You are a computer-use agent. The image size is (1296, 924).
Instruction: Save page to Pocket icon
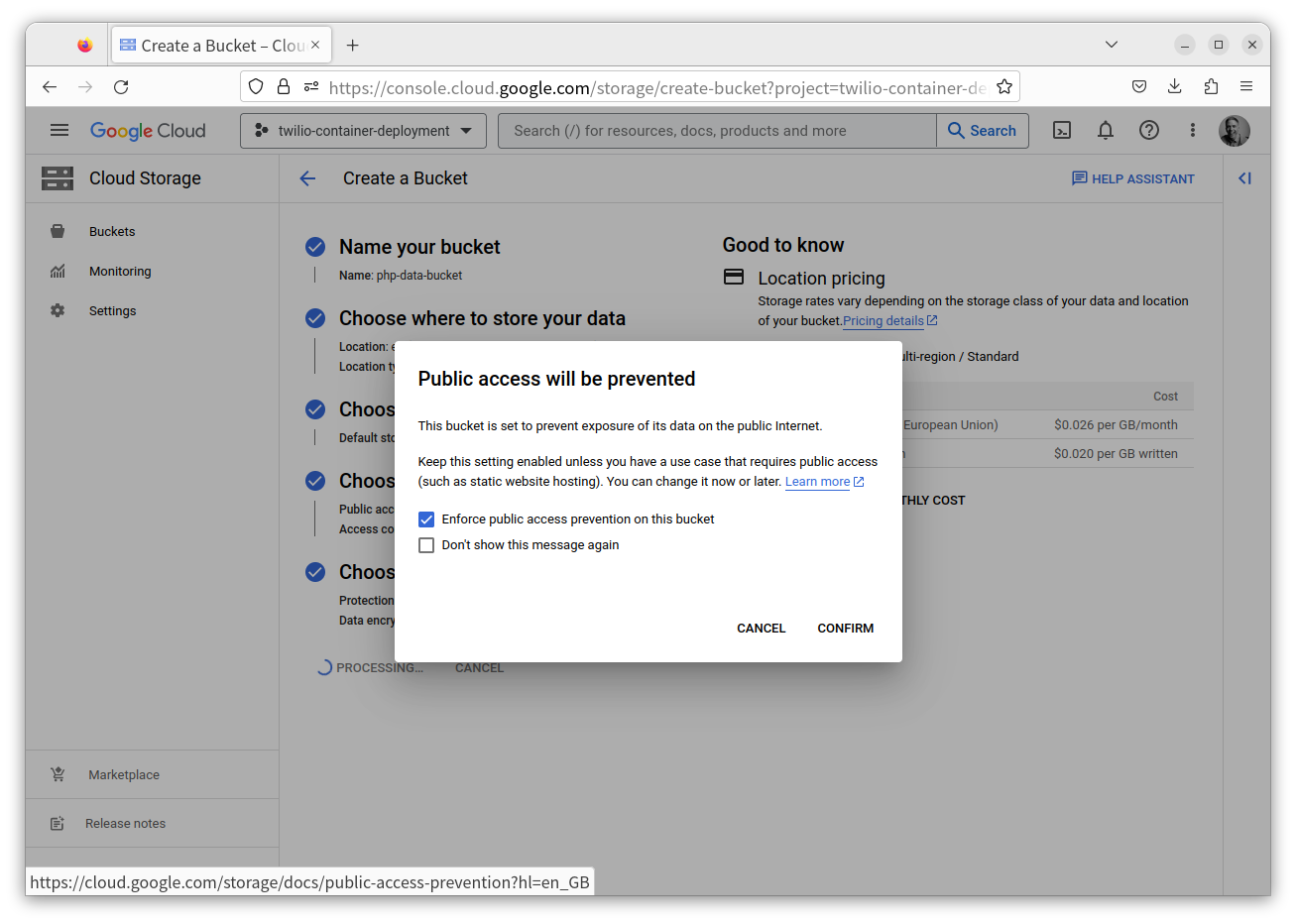tap(1139, 87)
